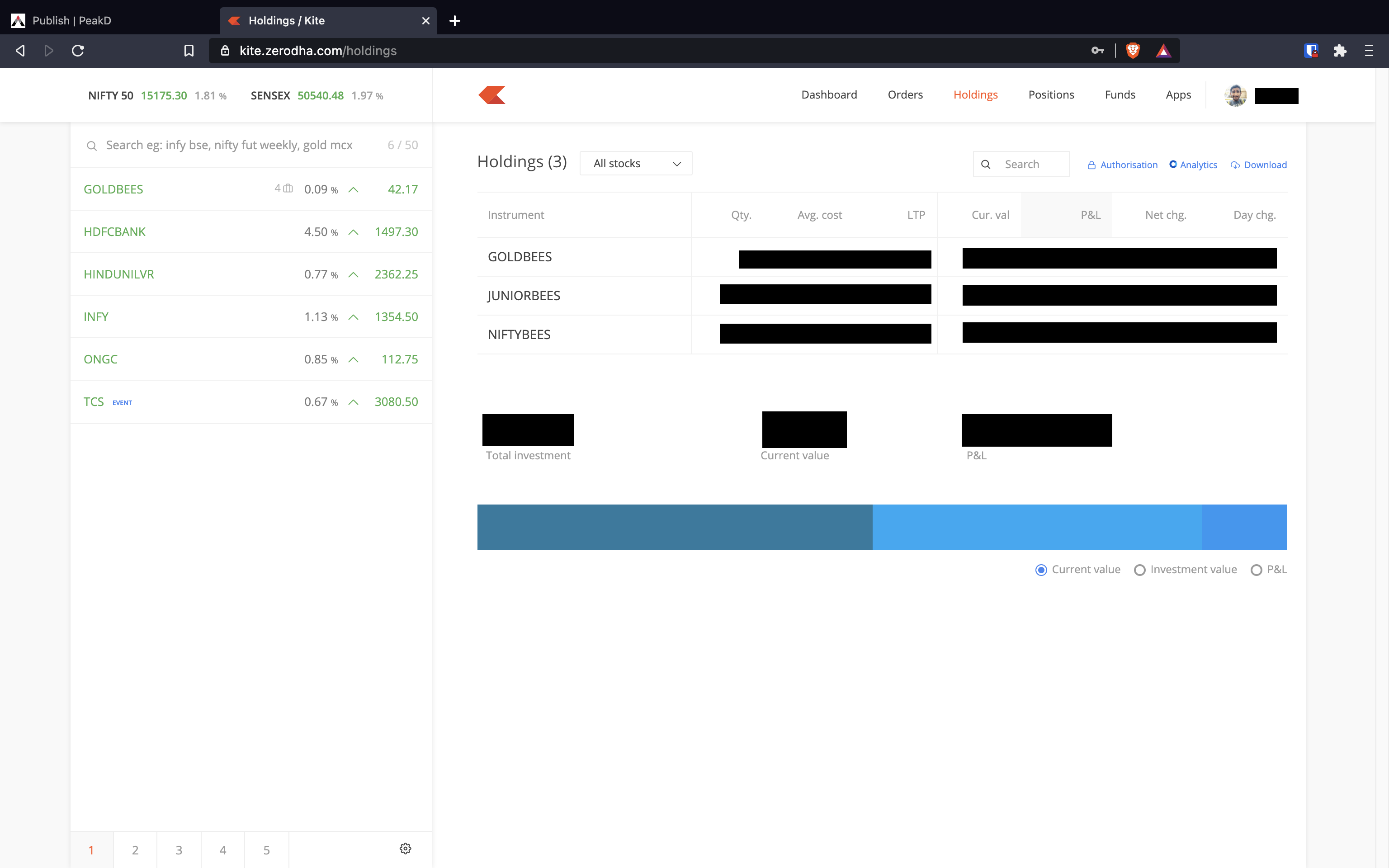Click the user profile avatar
Viewport: 1389px width, 868px height.
pyautogui.click(x=1235, y=95)
